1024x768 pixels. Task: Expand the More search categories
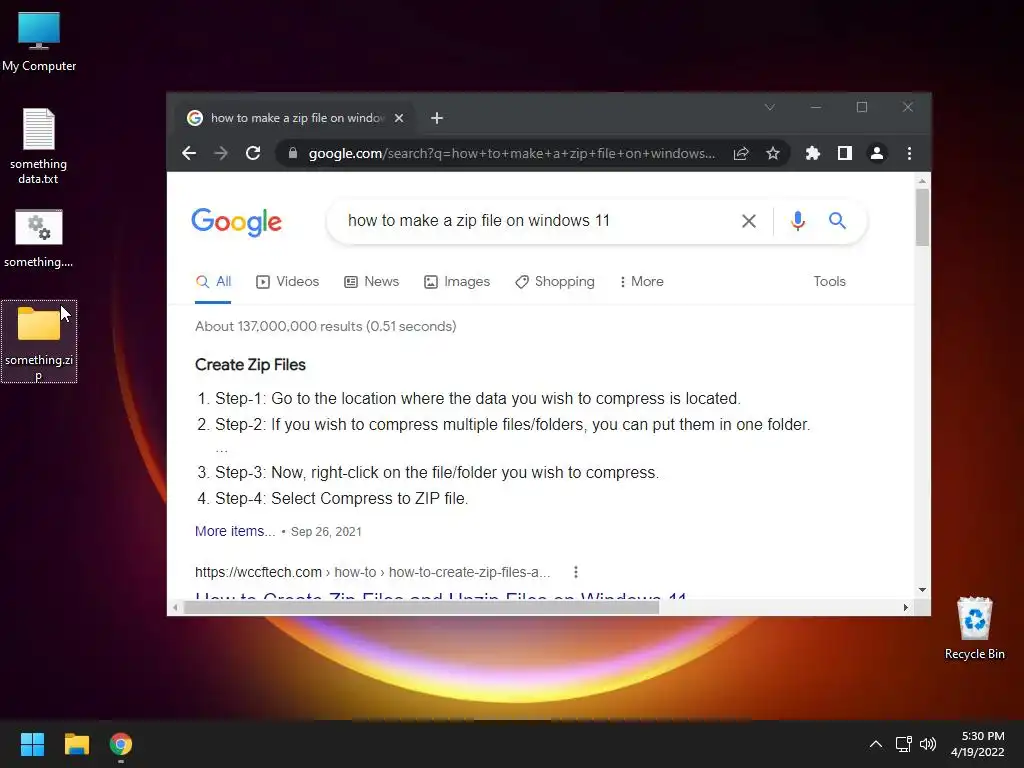[x=641, y=281]
